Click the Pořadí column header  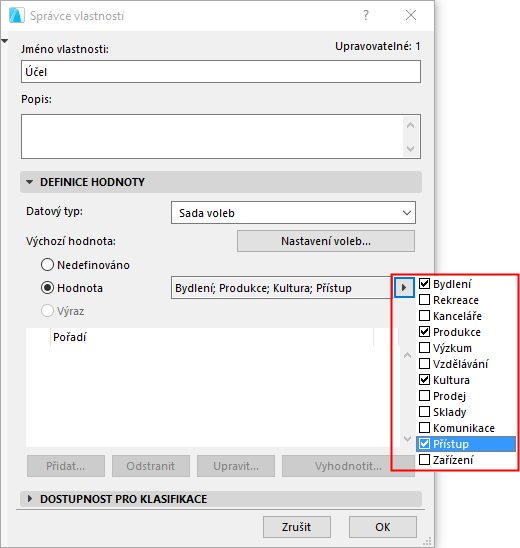coord(212,337)
